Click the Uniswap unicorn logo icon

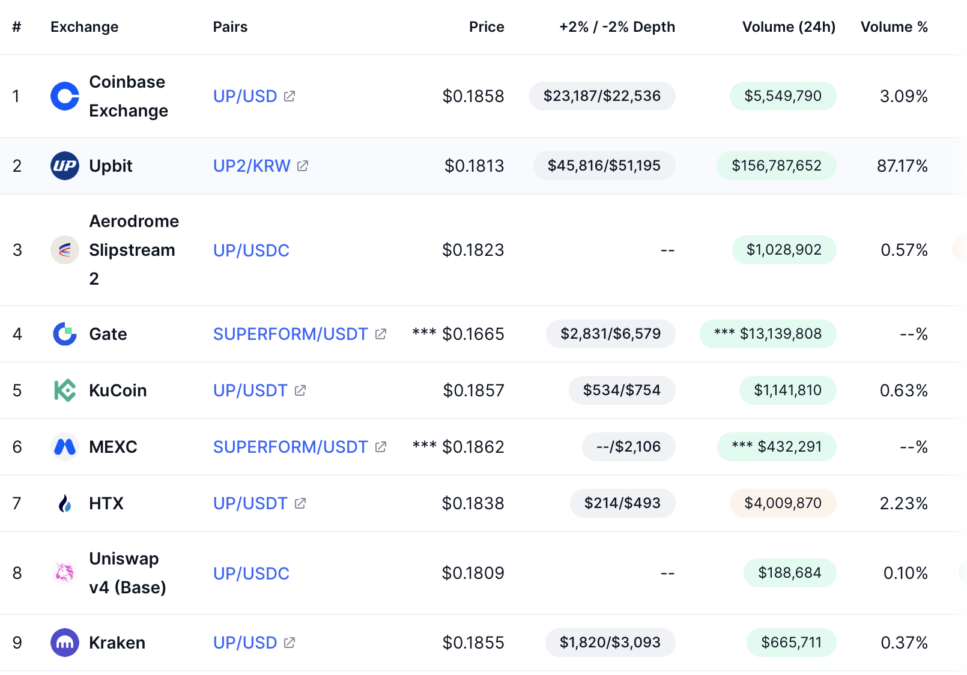[x=65, y=573]
